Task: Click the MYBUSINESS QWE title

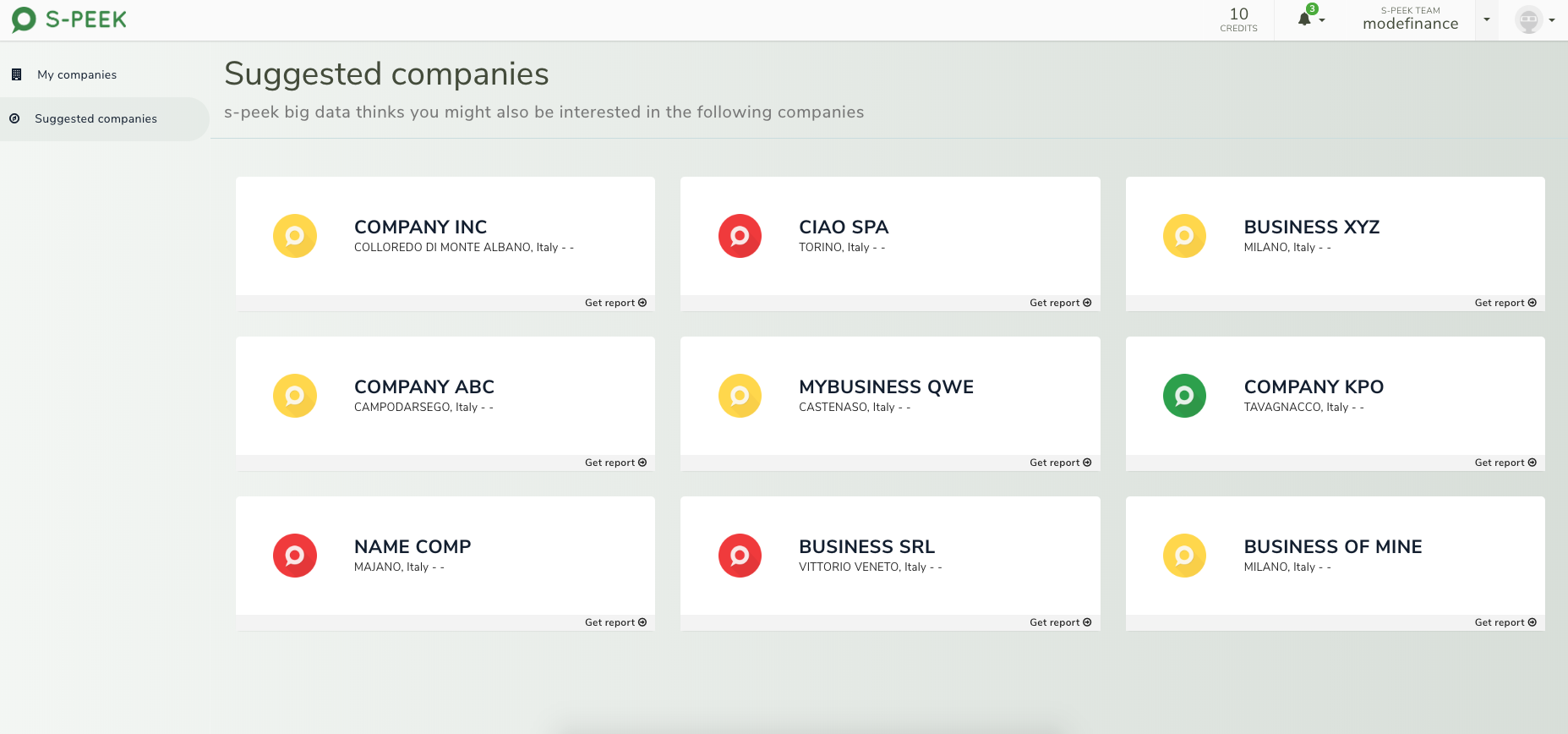Action: point(886,386)
